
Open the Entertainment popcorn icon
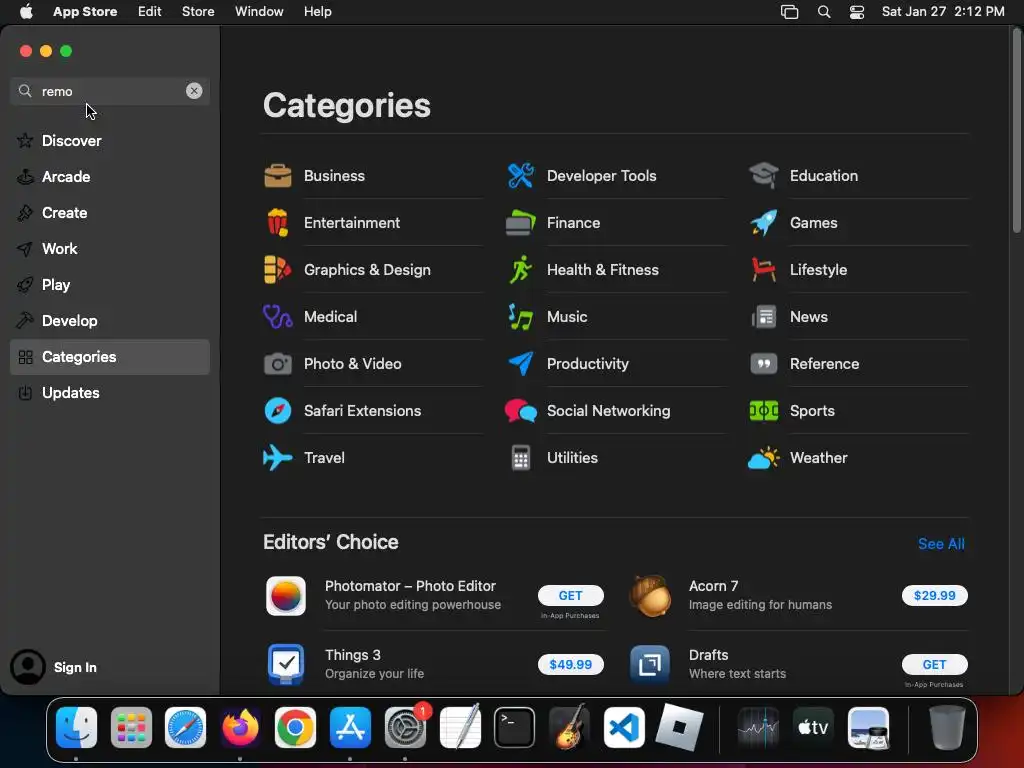click(x=278, y=223)
